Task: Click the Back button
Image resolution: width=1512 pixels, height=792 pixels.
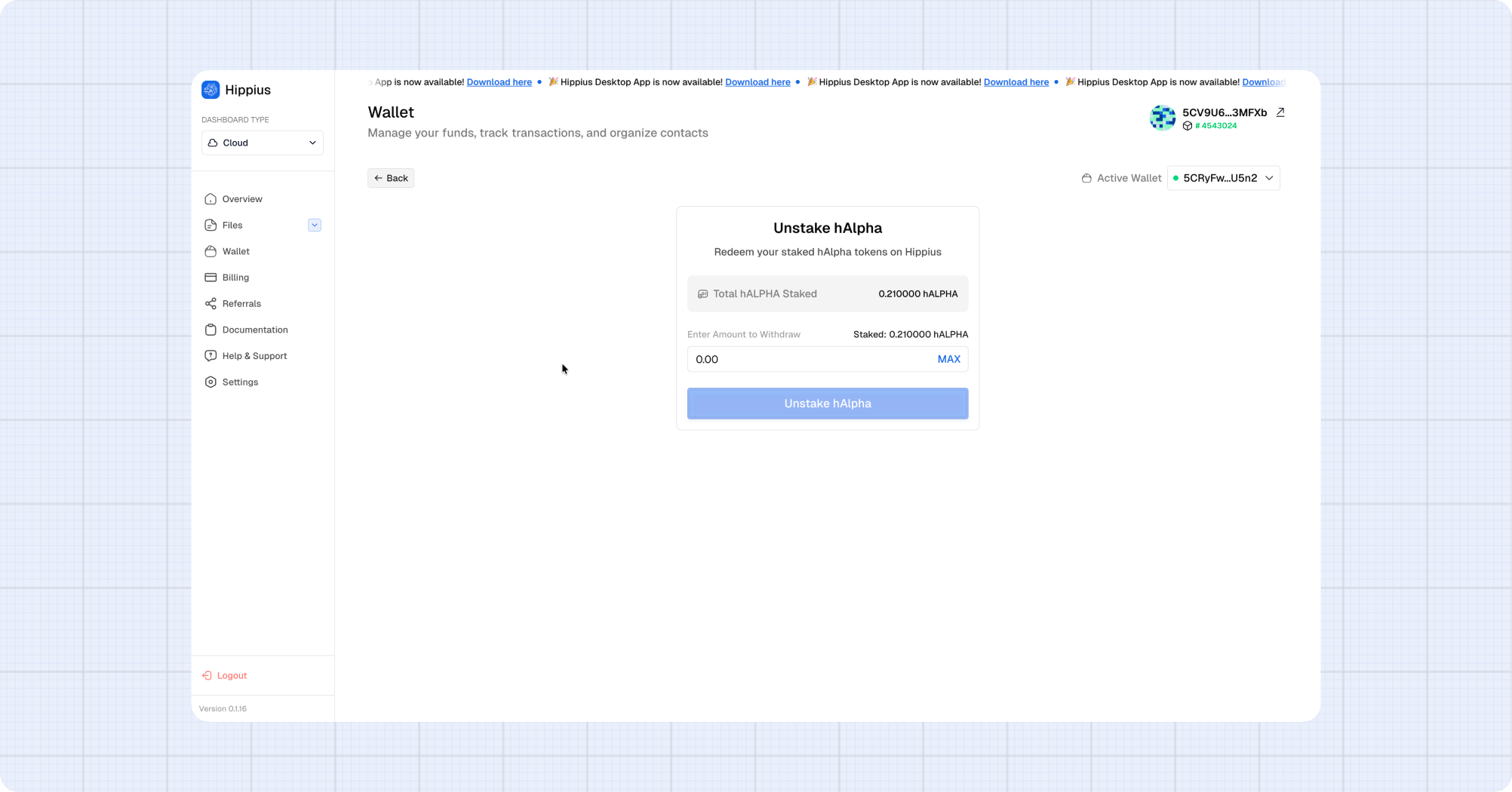Action: [391, 178]
